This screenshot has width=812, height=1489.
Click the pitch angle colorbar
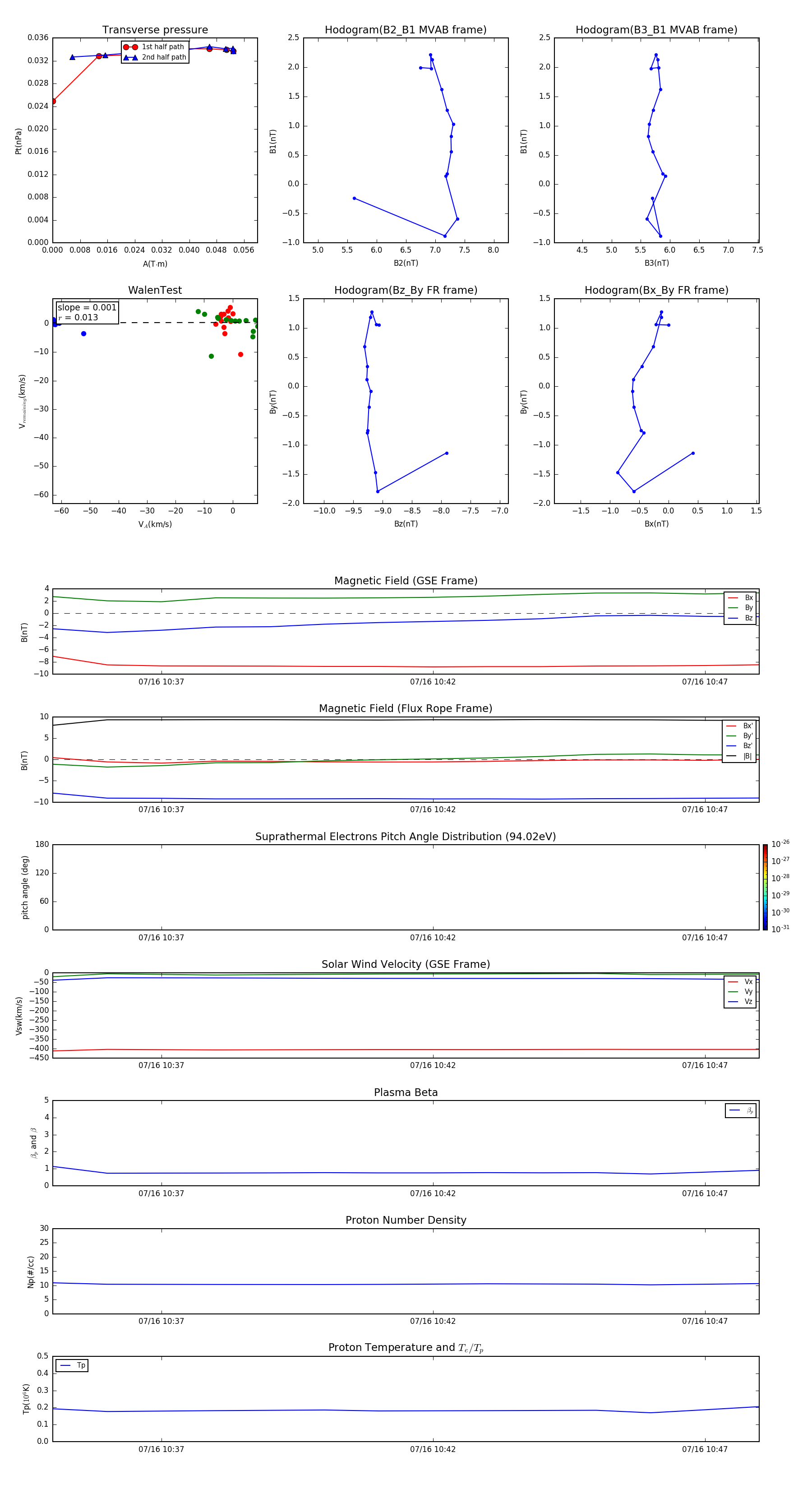tap(765, 887)
